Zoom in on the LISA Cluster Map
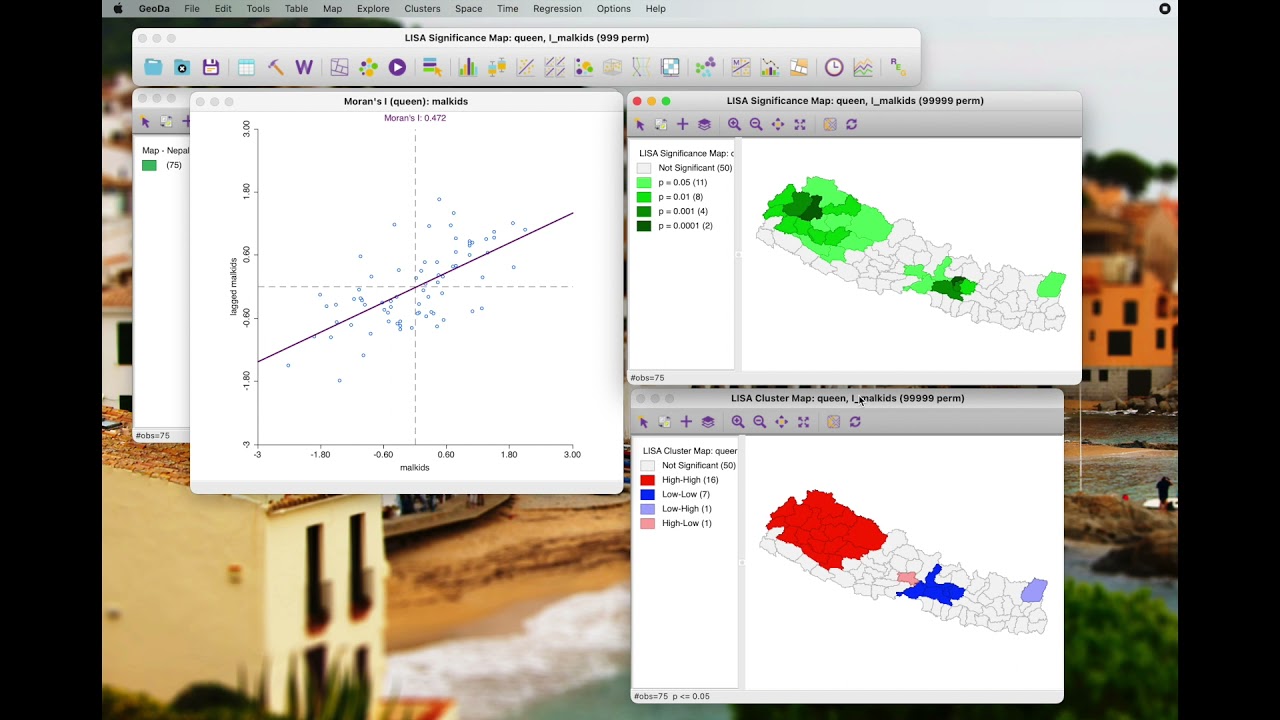Screen dimensions: 1280x720 click(x=738, y=422)
